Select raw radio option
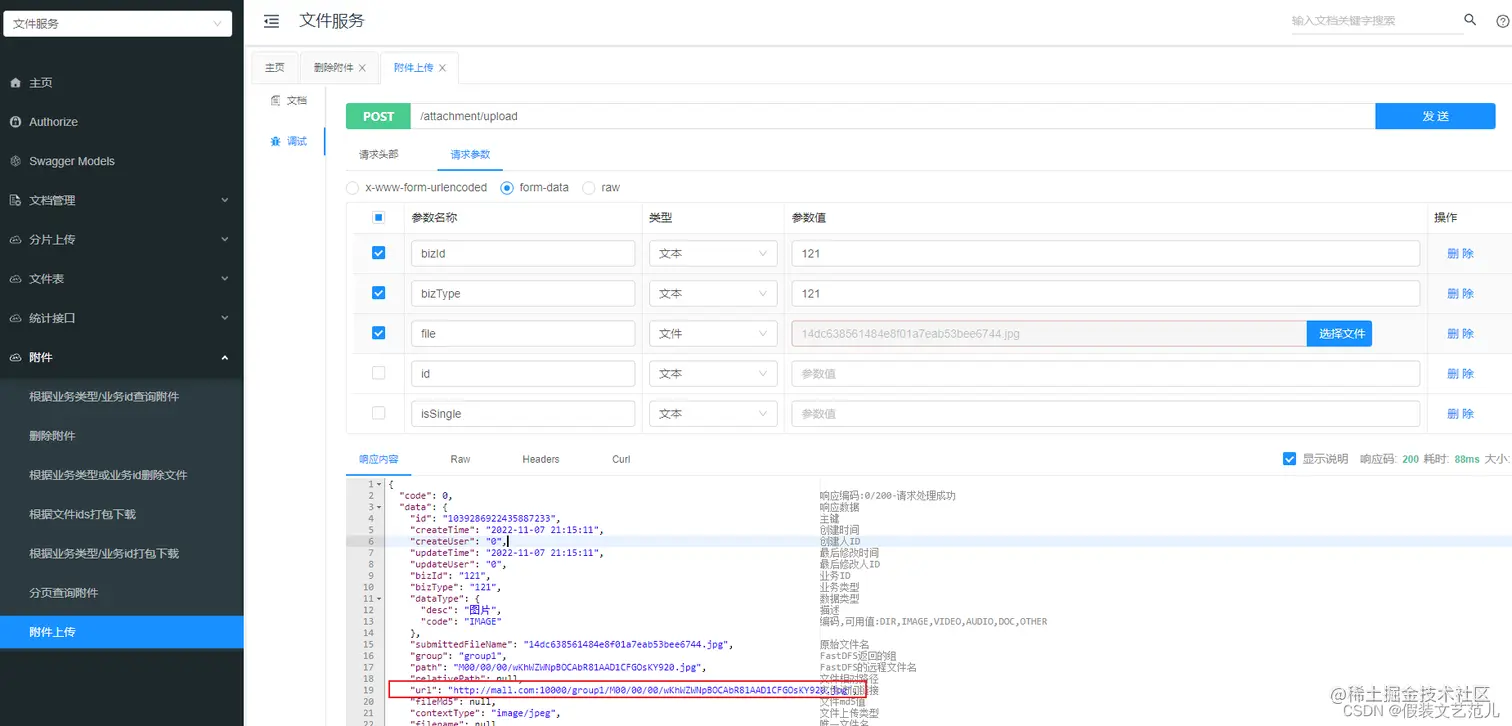1512x726 pixels. (589, 187)
